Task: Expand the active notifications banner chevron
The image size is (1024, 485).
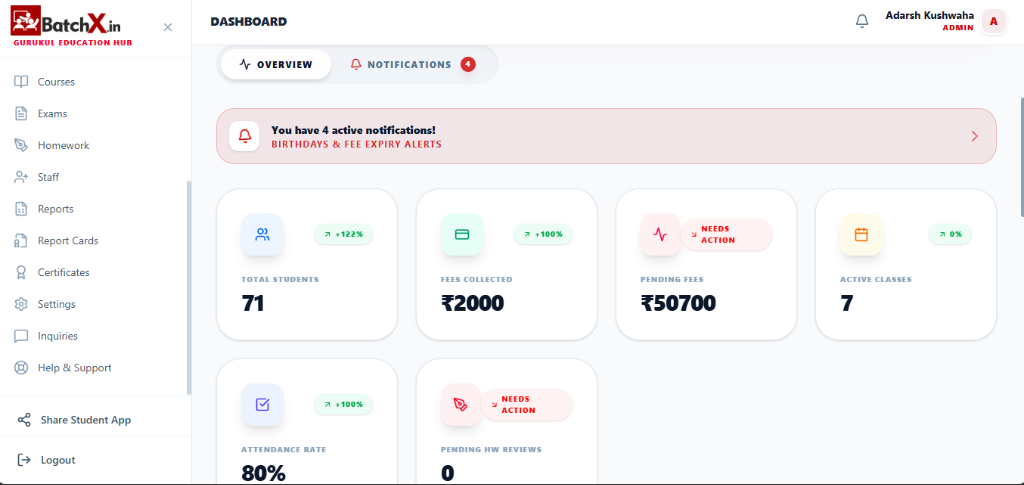Action: pos(974,136)
